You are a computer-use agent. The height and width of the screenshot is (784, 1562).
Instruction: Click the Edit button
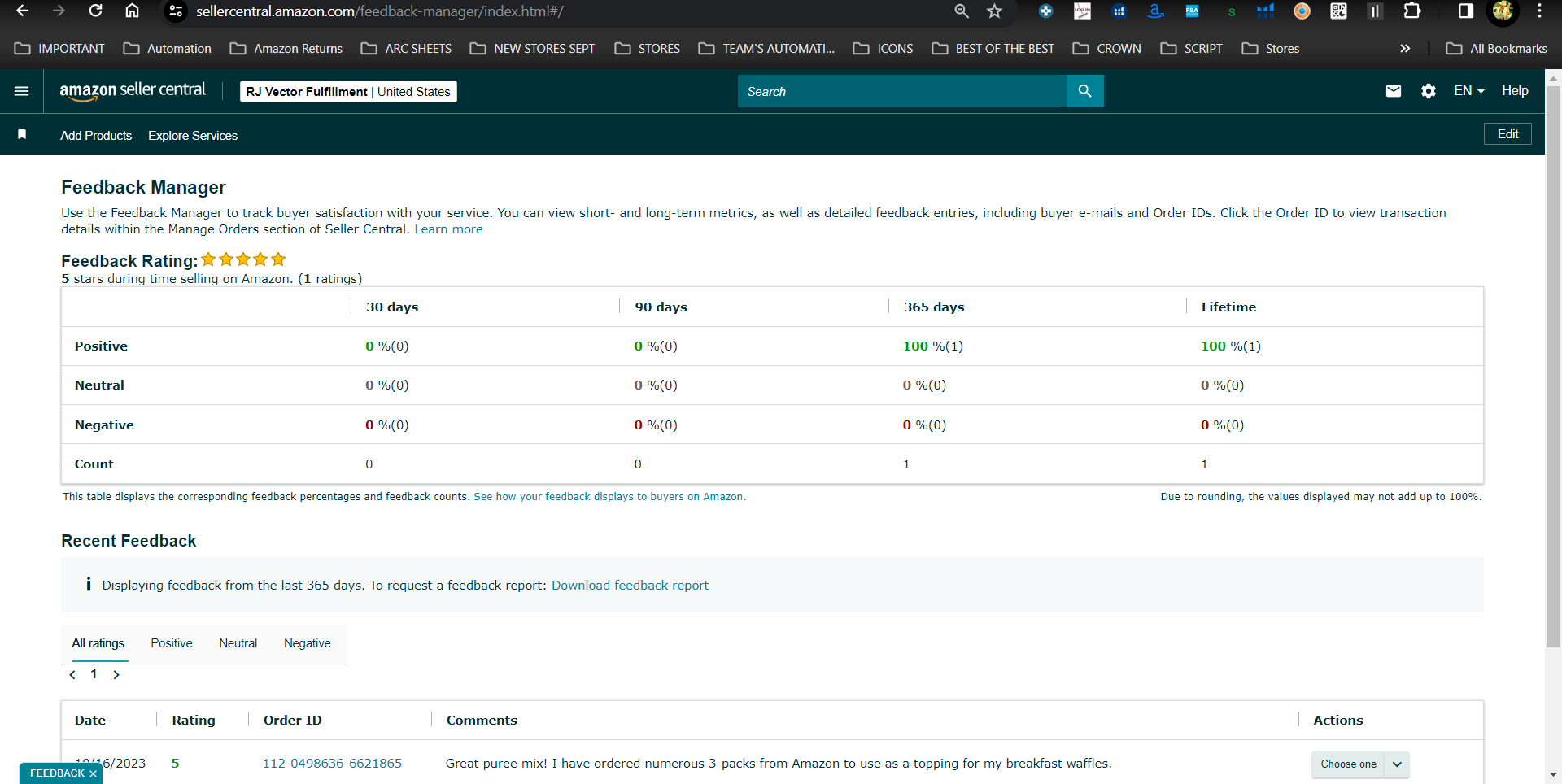click(1507, 134)
